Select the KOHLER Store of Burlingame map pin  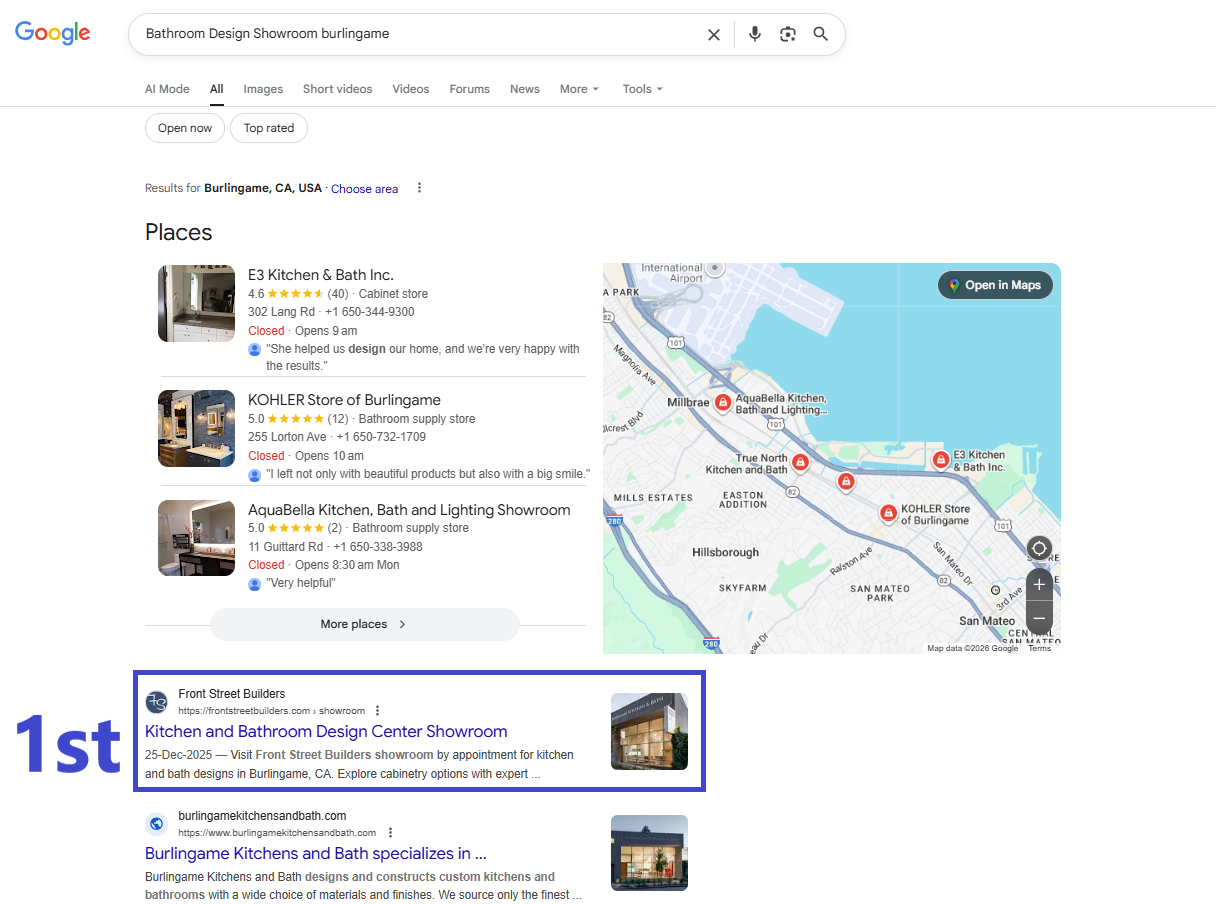[888, 513]
